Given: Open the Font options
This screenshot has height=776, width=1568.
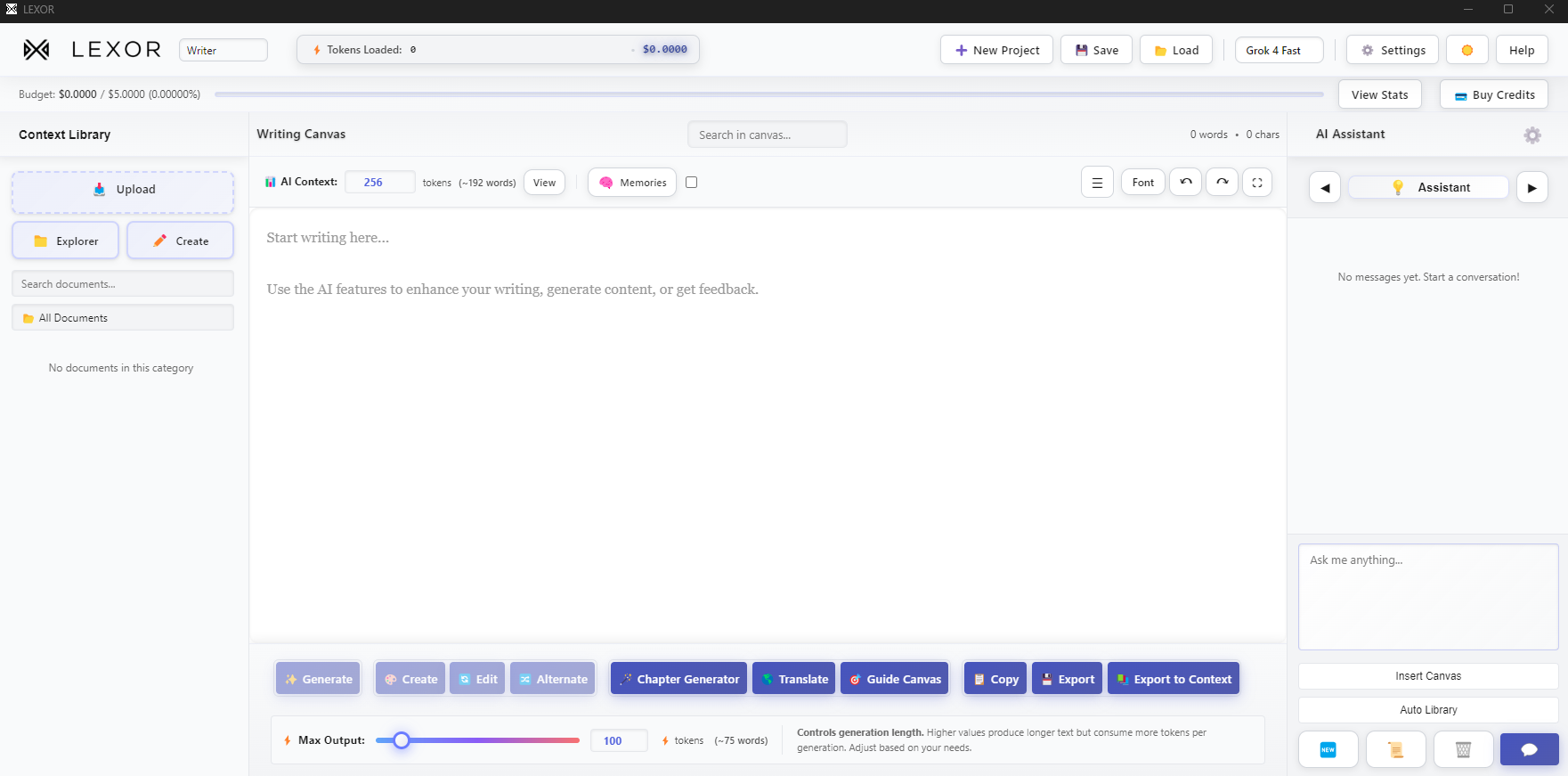Looking at the screenshot, I should coord(1143,183).
